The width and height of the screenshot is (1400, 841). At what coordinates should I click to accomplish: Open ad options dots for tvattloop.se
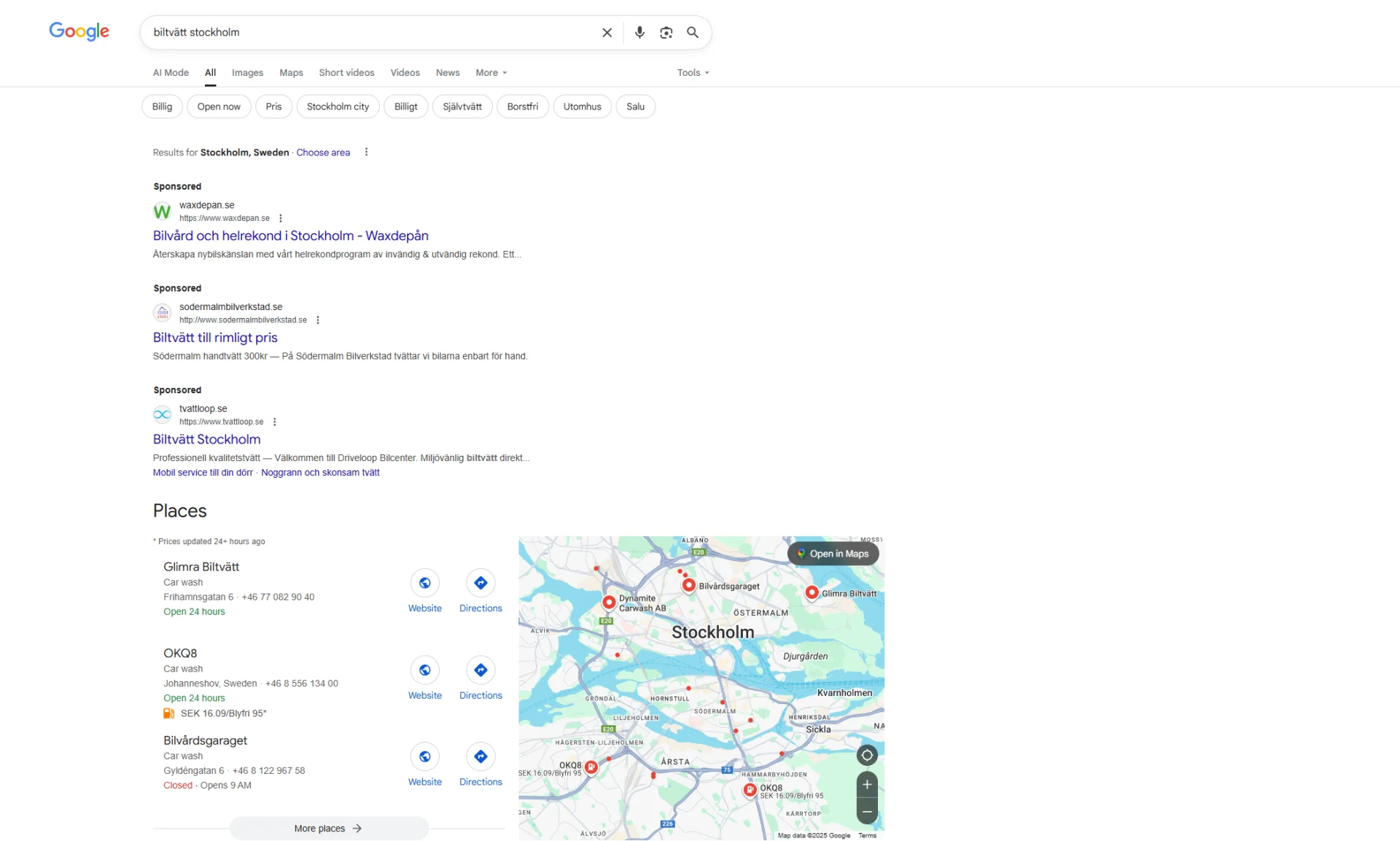[275, 422]
